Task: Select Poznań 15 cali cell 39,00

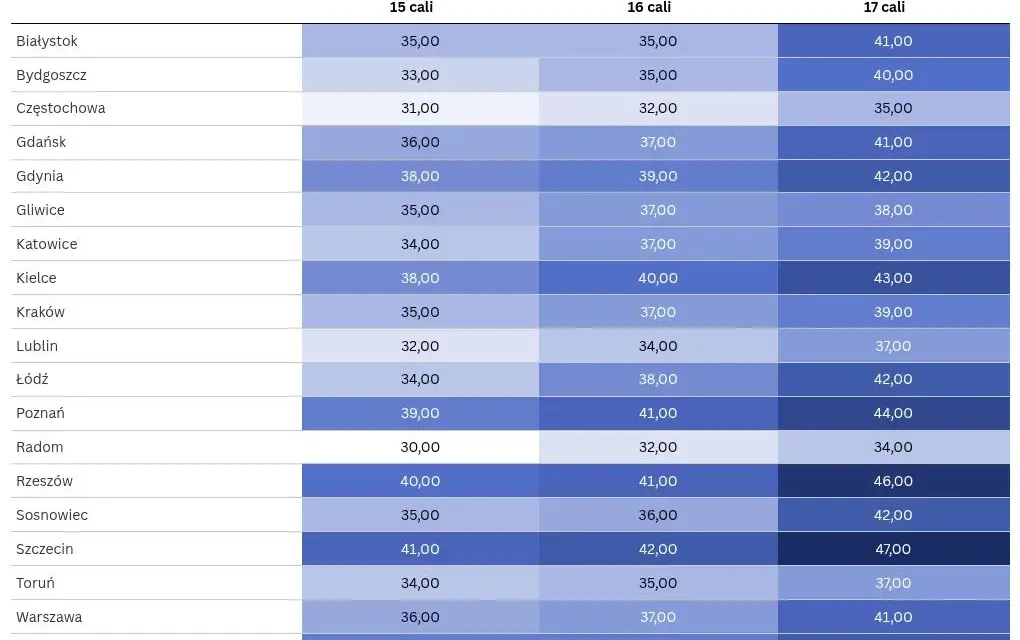Action: click(420, 413)
